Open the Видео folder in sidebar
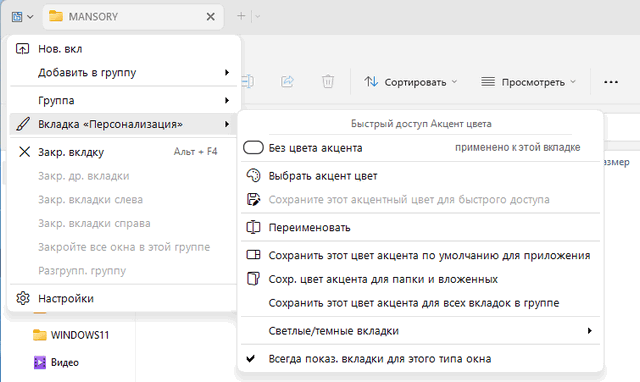 tap(56, 362)
